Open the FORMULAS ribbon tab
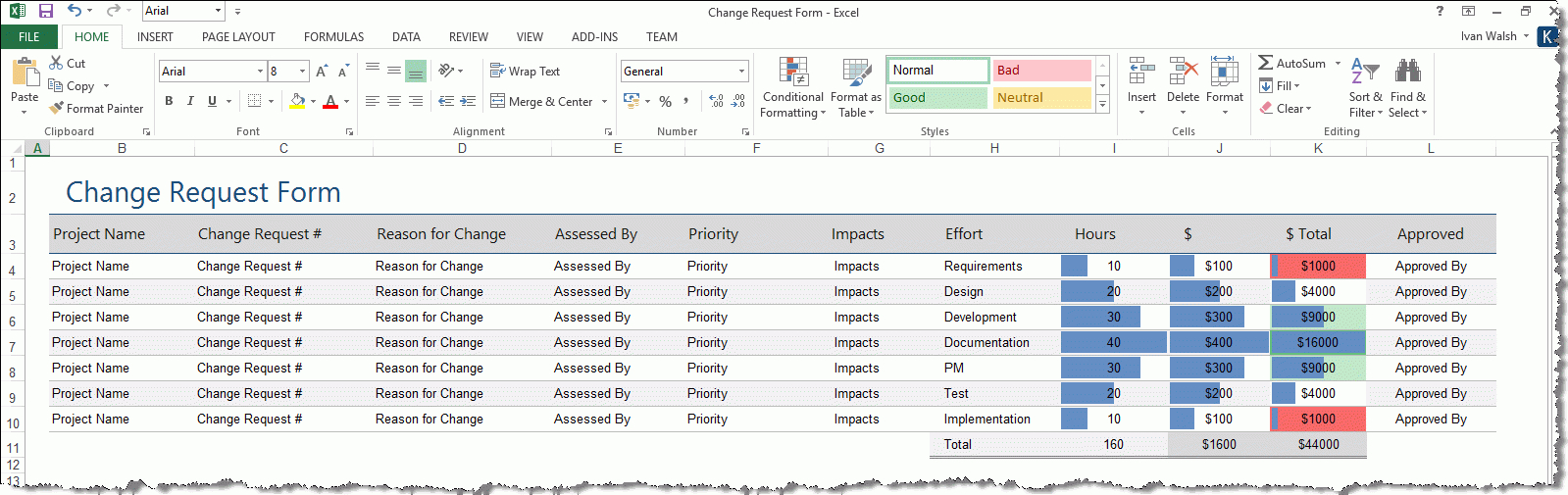The image size is (1568, 495). [333, 37]
